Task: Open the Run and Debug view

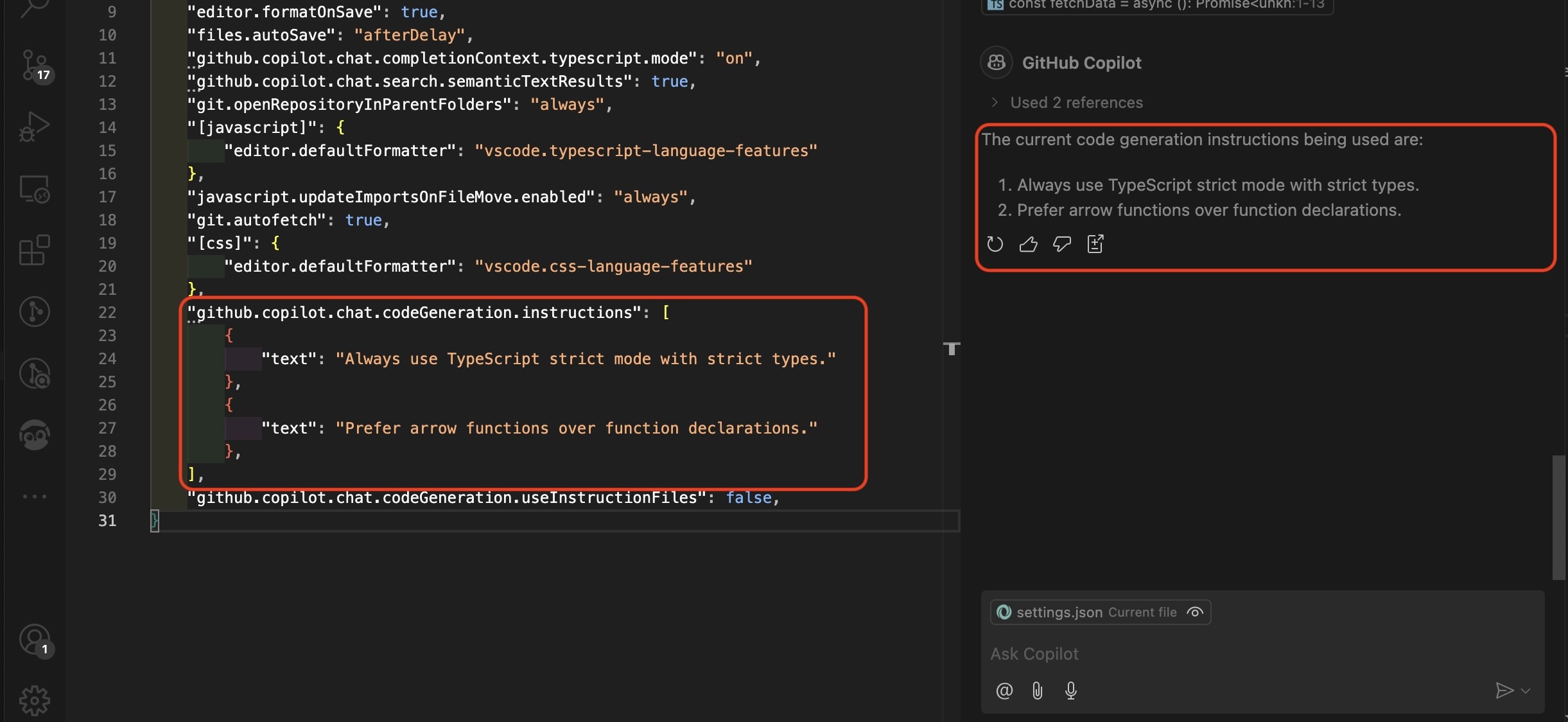Action: [34, 127]
